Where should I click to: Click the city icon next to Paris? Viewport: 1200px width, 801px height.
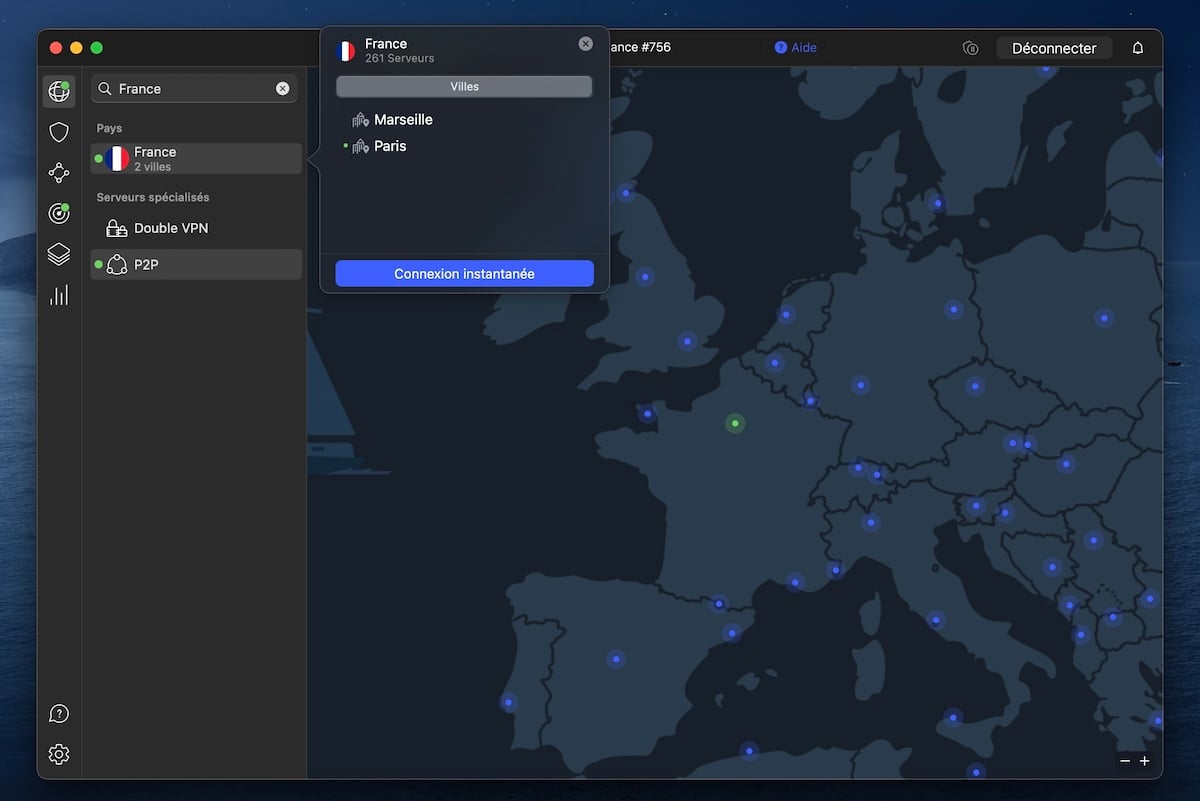(x=361, y=146)
